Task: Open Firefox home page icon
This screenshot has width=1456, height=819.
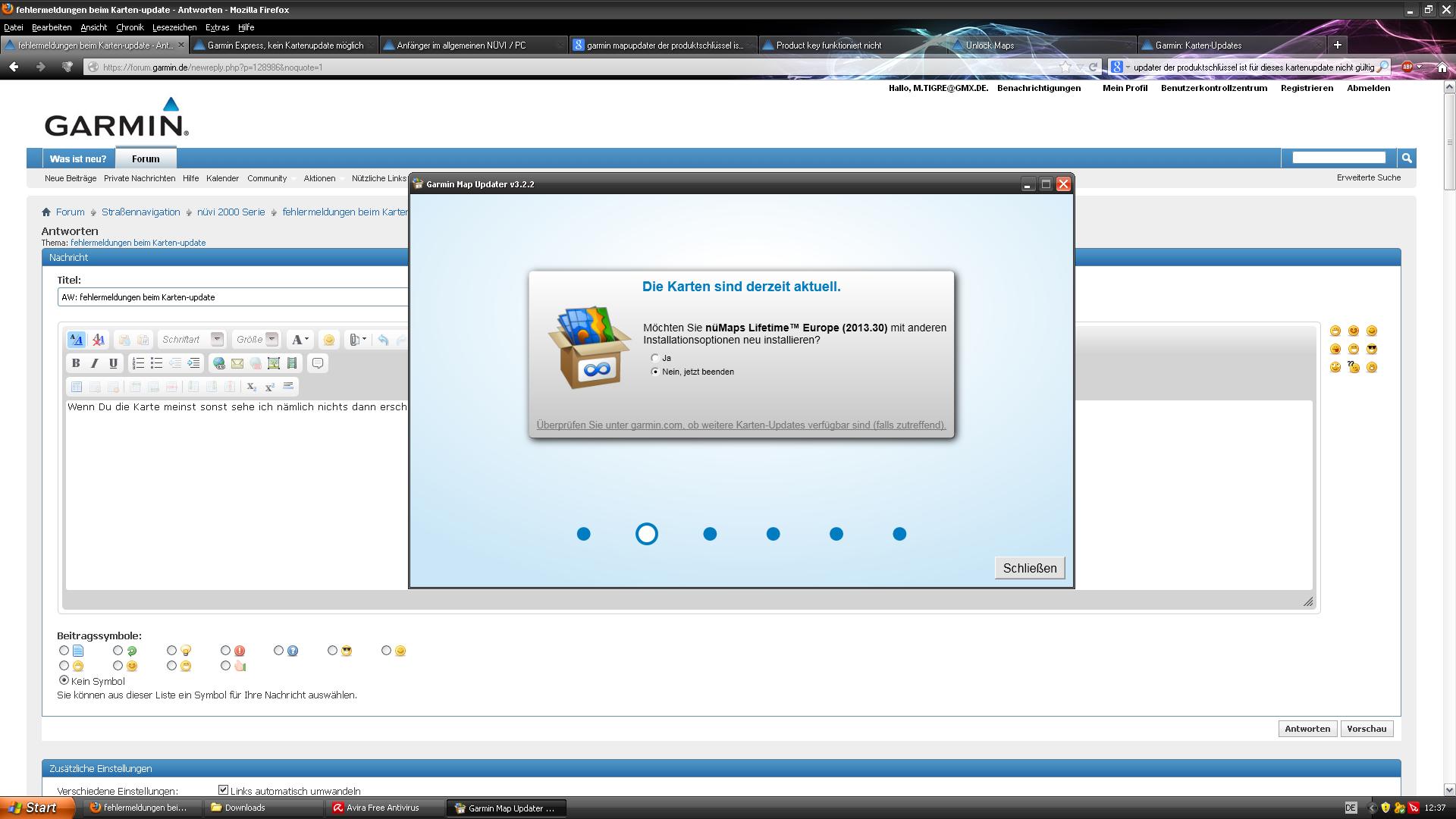Action: coord(1442,67)
